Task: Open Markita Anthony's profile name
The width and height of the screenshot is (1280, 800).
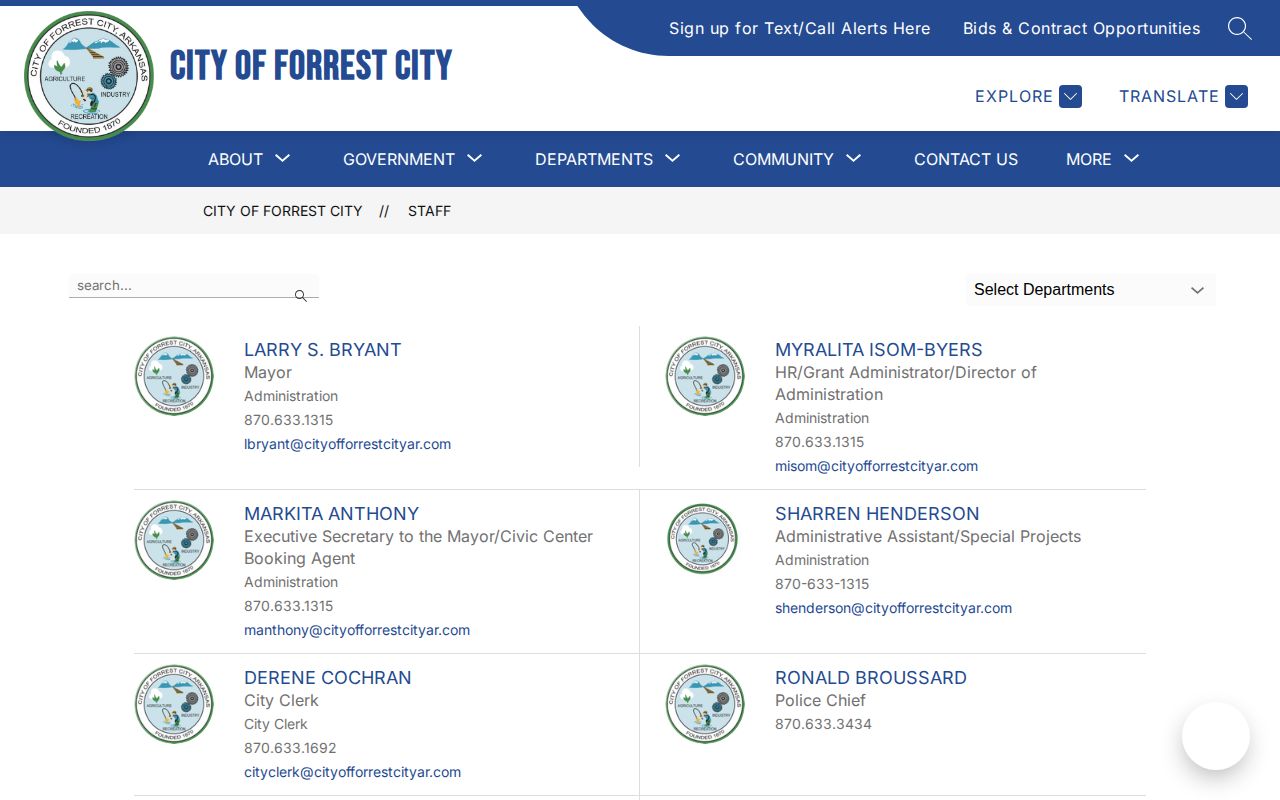Action: tap(331, 513)
